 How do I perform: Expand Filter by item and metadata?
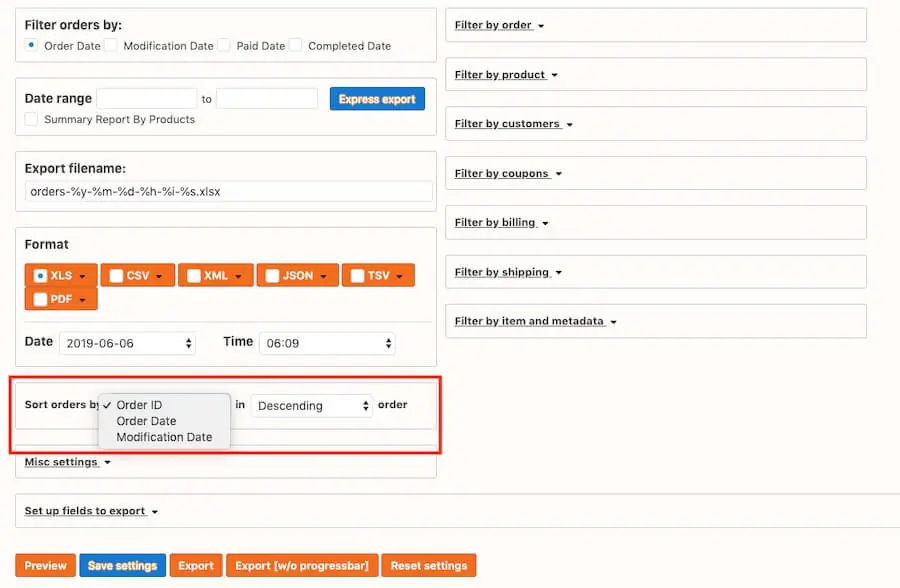(x=535, y=321)
